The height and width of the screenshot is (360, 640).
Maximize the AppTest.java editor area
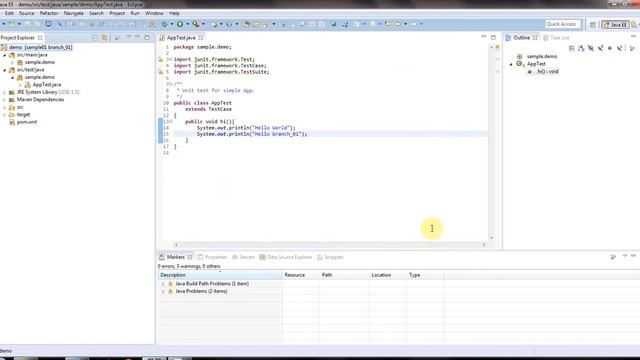click(493, 37)
